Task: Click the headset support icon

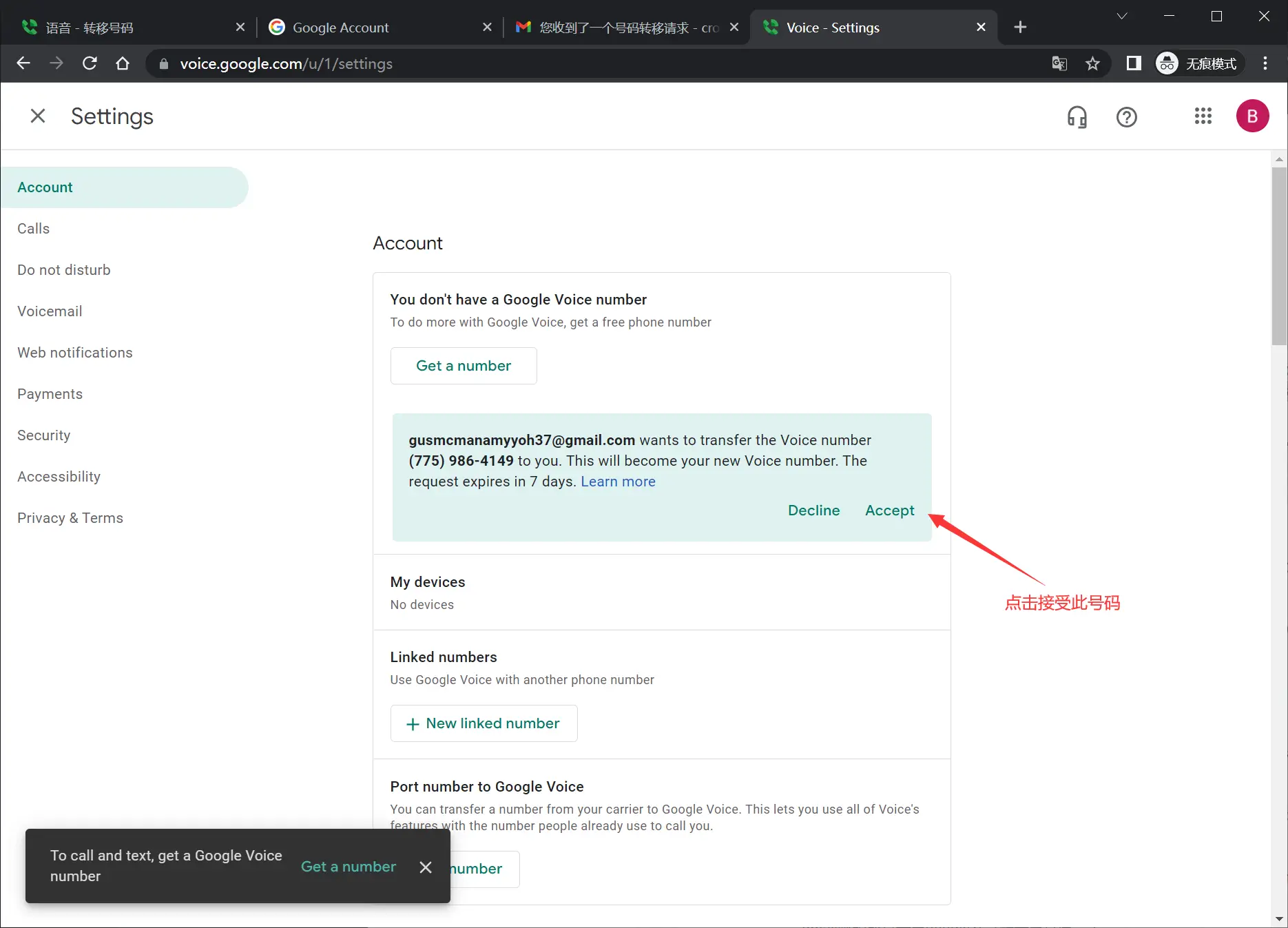Action: click(1077, 116)
